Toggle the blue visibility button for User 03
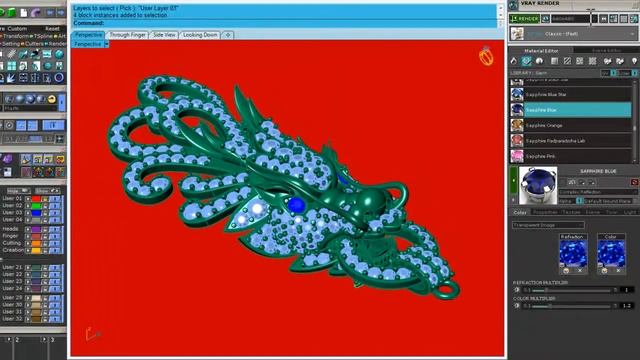The width and height of the screenshot is (640, 360). (x=55, y=213)
